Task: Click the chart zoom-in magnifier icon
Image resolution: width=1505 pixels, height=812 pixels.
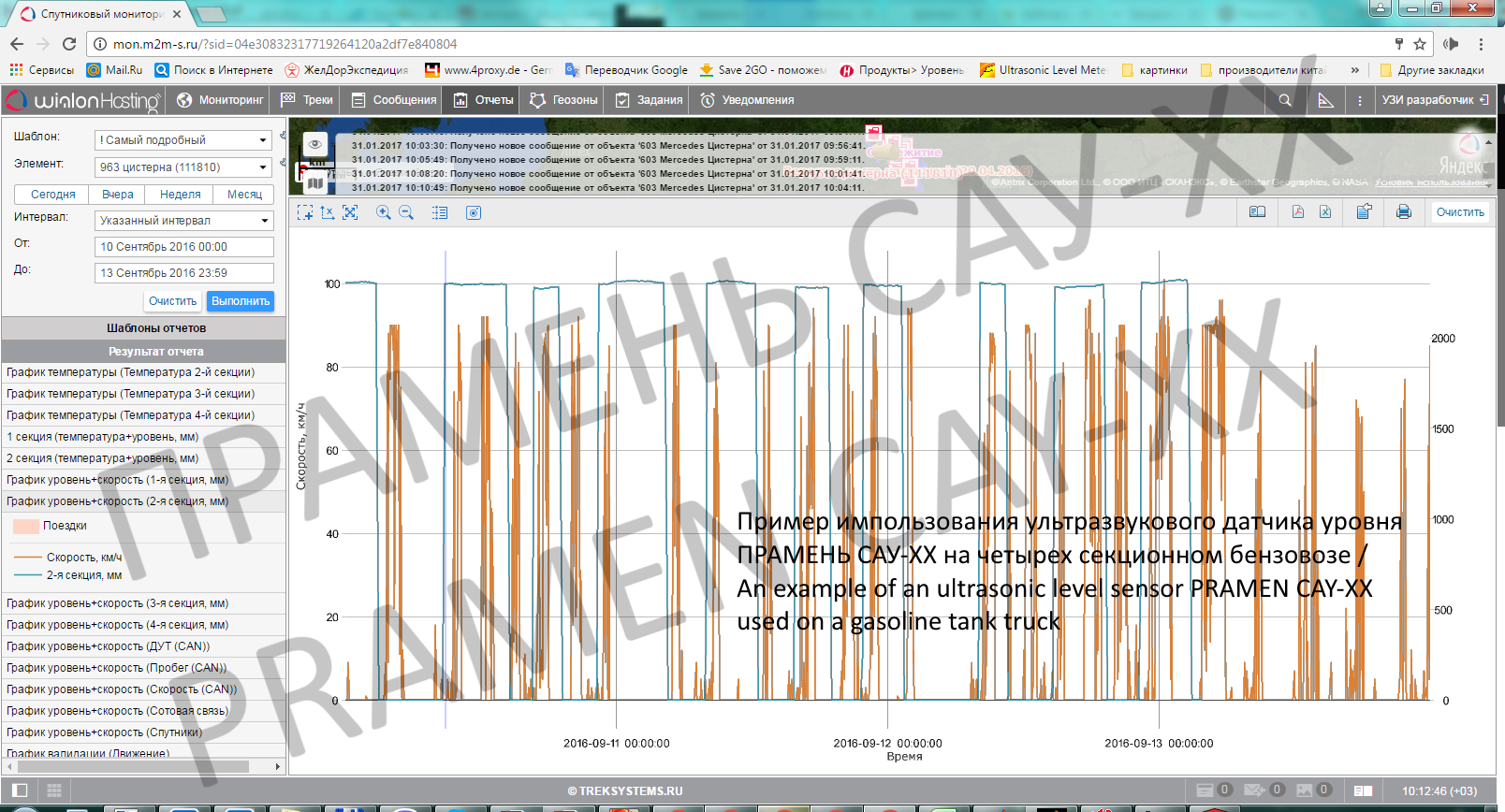Action: 384,213
